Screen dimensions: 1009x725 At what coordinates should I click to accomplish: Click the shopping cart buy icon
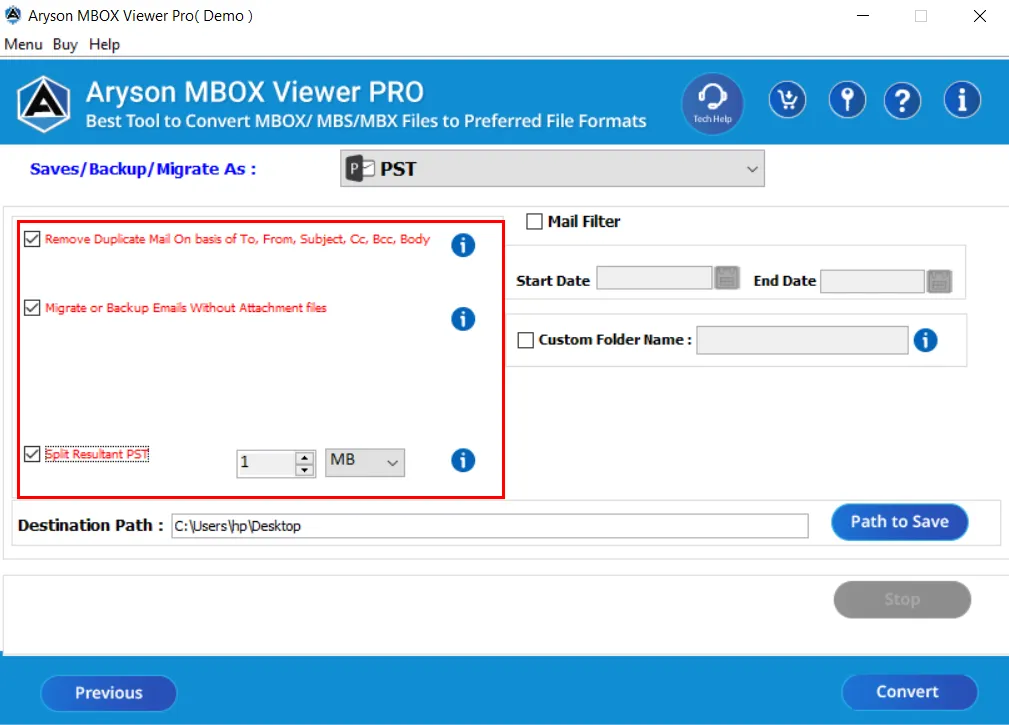click(787, 100)
